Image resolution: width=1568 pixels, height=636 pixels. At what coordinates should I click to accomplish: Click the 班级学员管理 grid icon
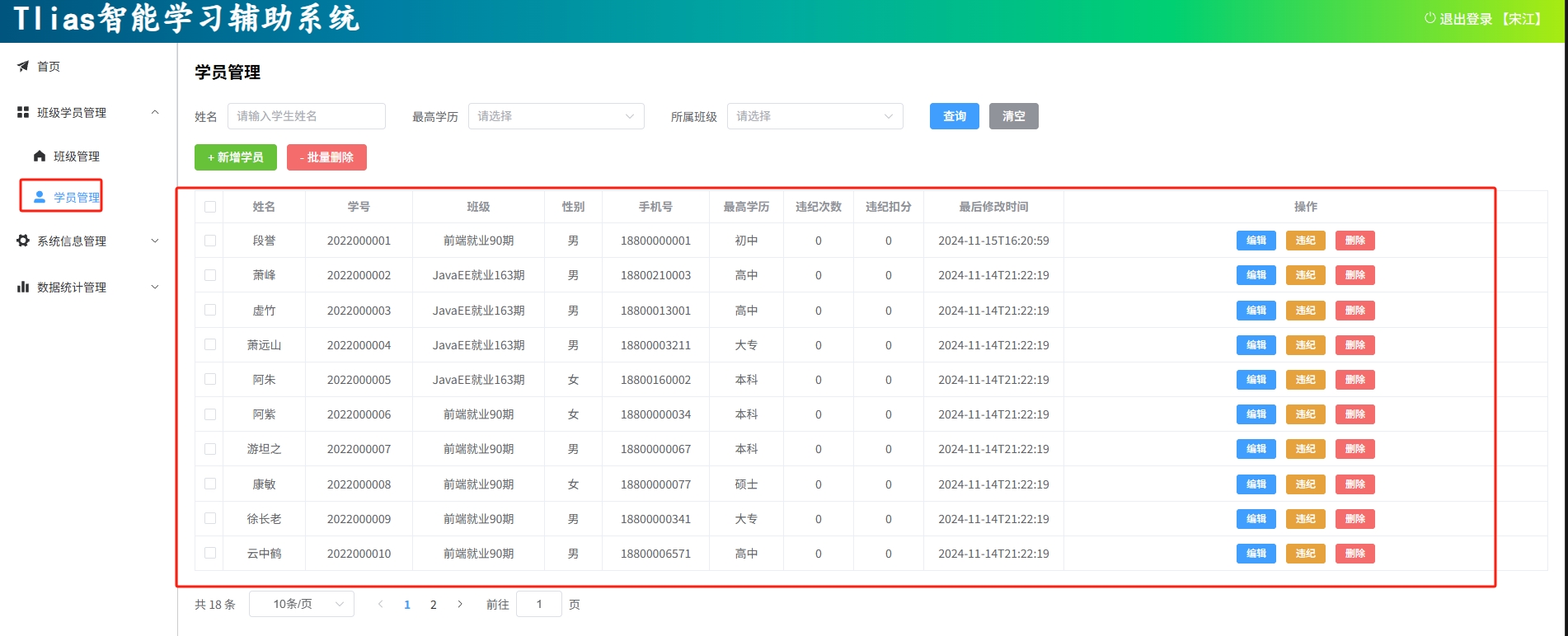tap(23, 112)
